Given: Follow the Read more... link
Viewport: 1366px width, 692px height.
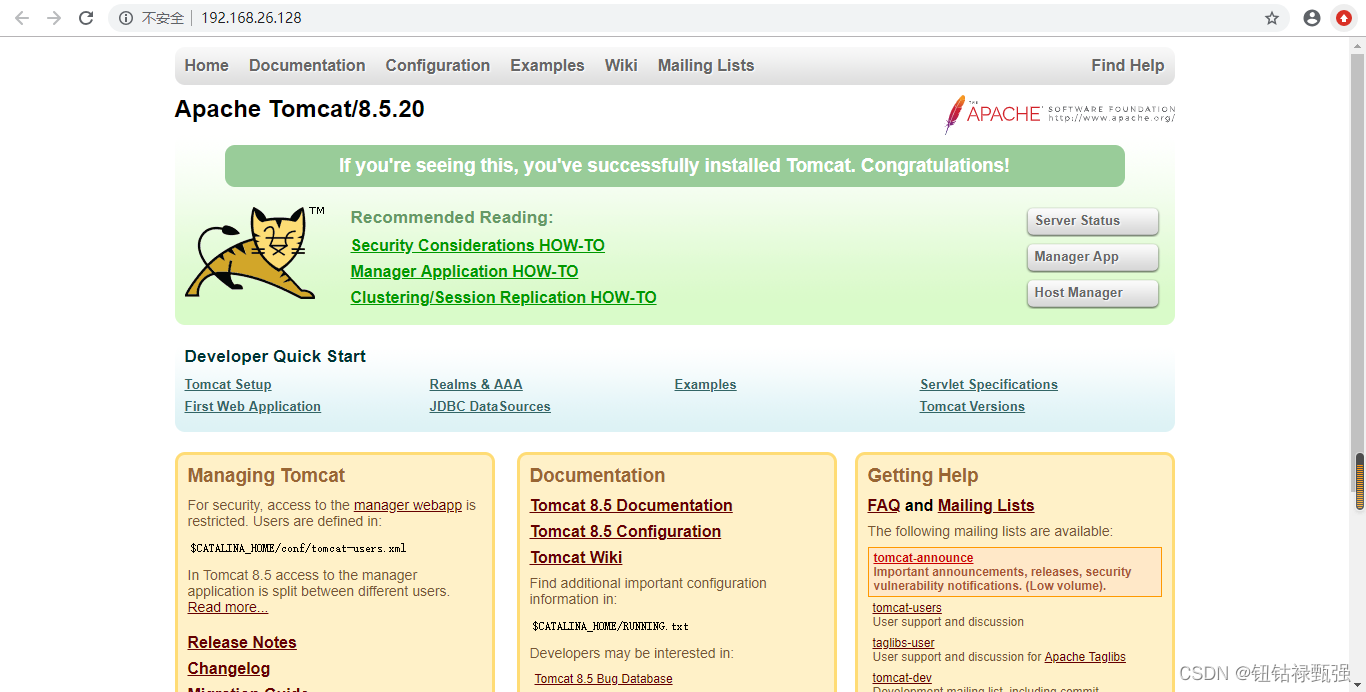Looking at the screenshot, I should coord(228,607).
